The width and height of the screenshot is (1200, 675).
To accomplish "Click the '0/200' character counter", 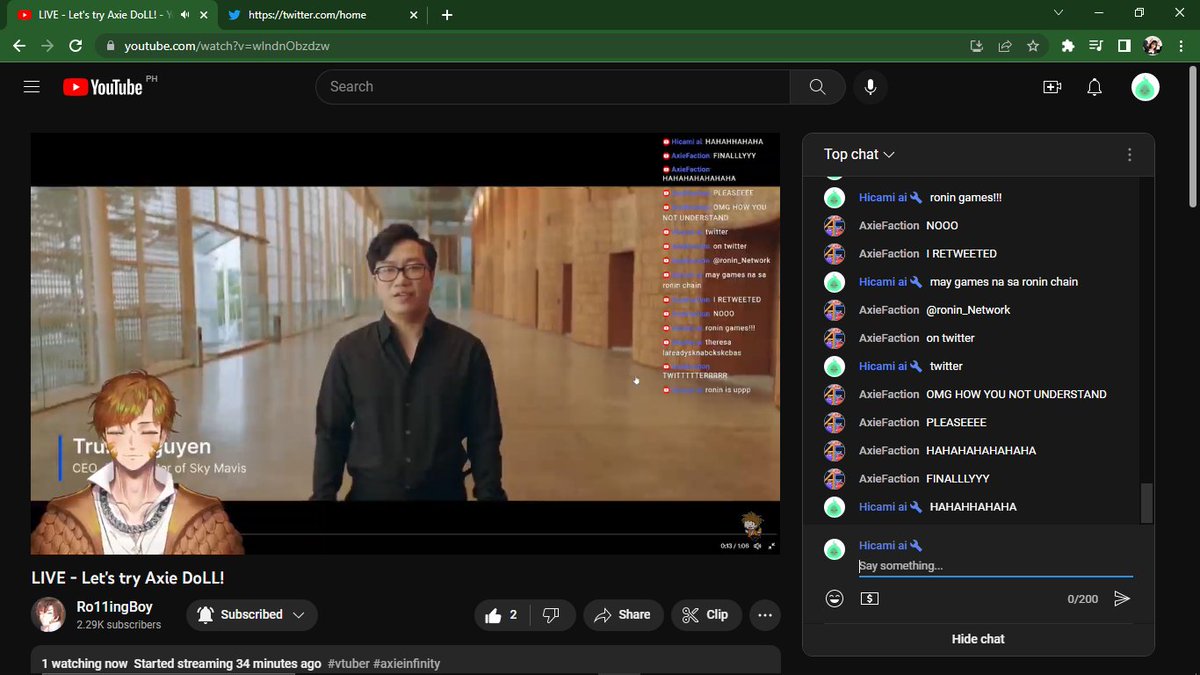I will coord(1082,598).
